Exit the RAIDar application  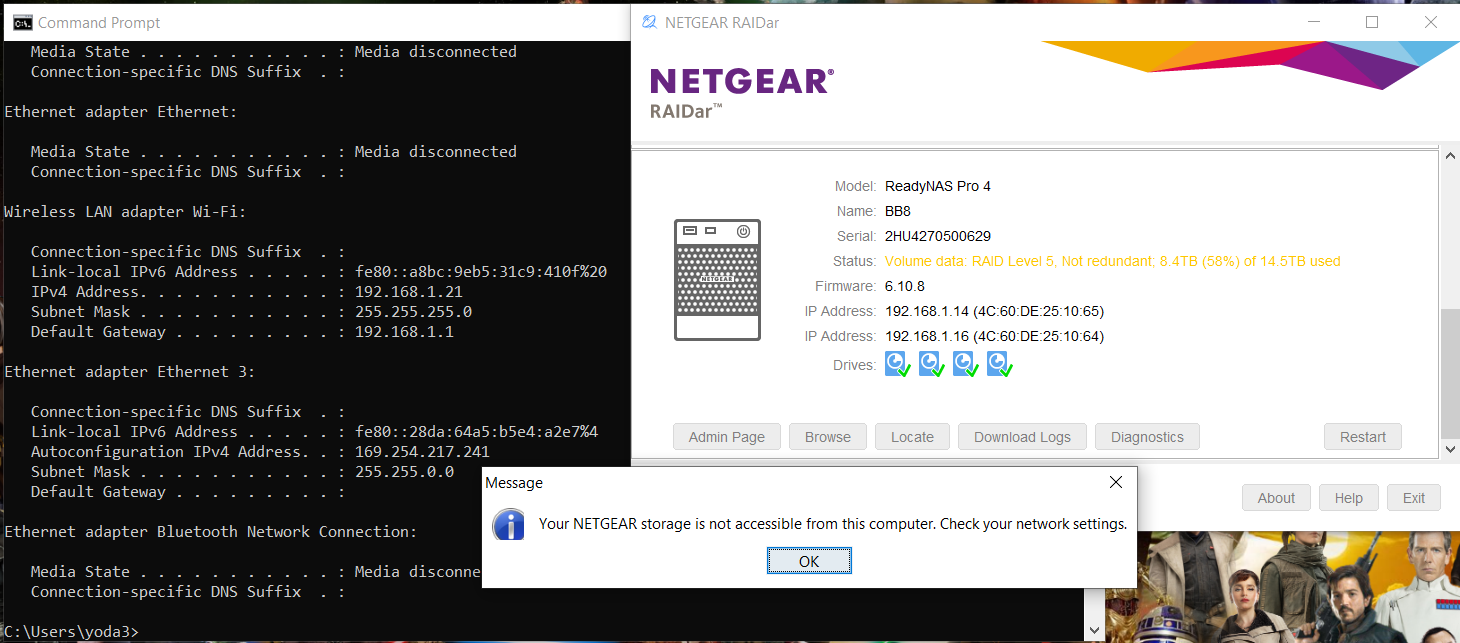pos(1413,497)
